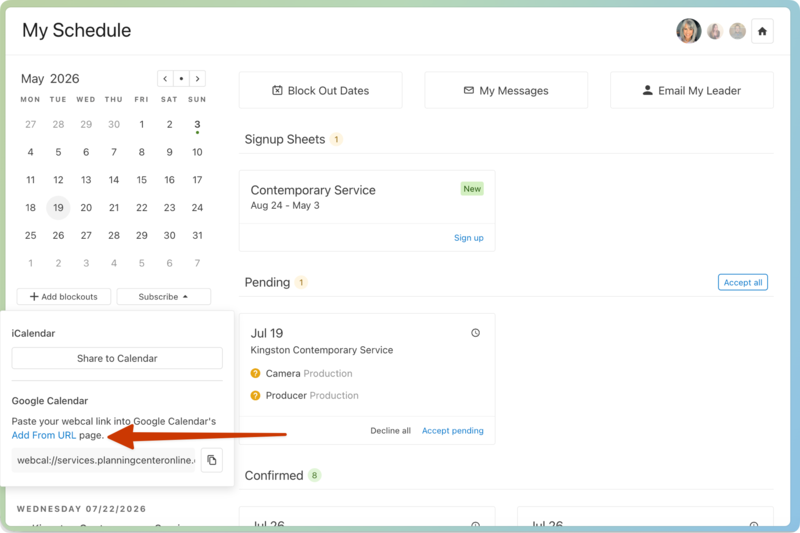
Task: Open Block Out Dates
Action: pos(320,90)
